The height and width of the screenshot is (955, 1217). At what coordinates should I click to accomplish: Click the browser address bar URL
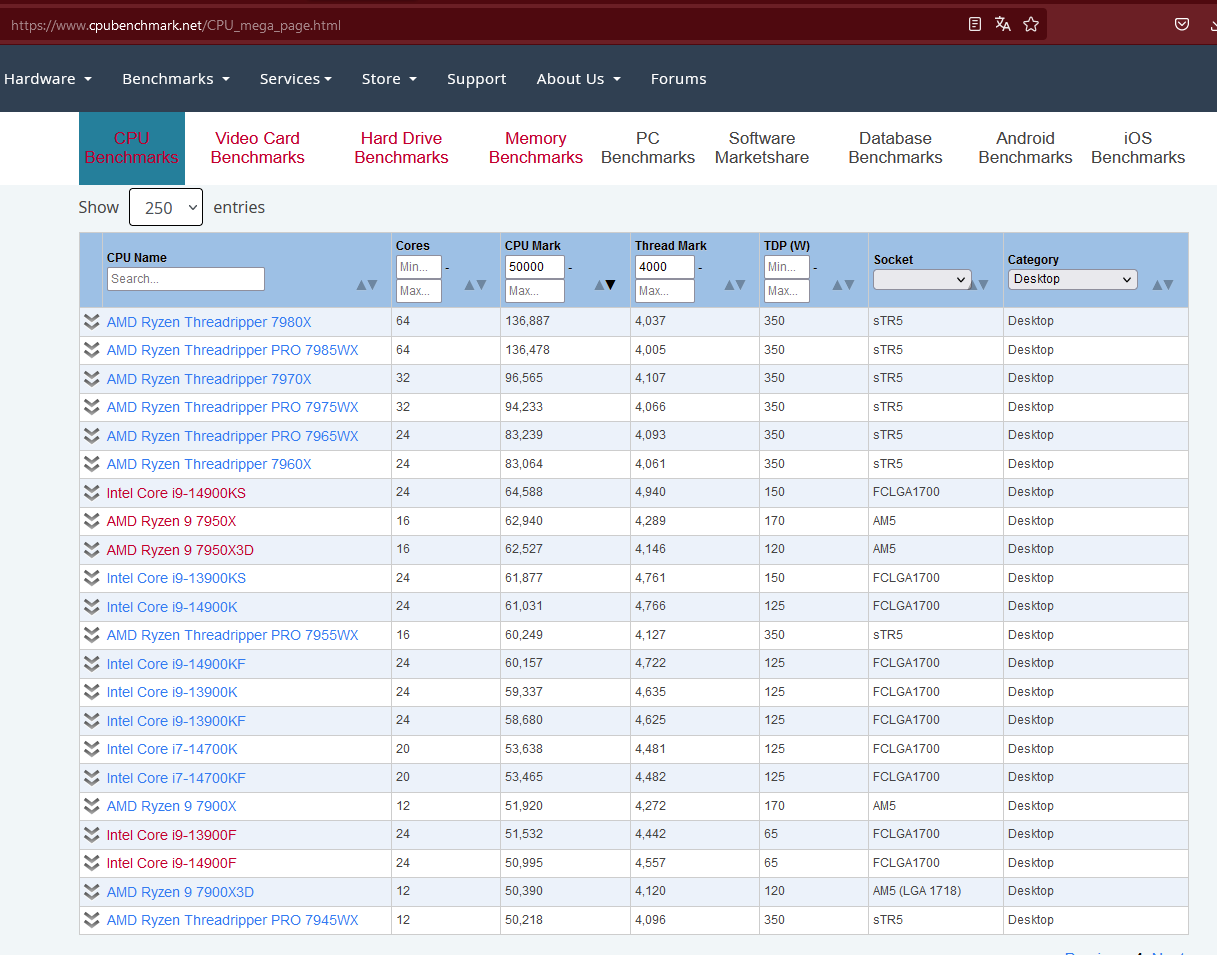tap(176, 25)
